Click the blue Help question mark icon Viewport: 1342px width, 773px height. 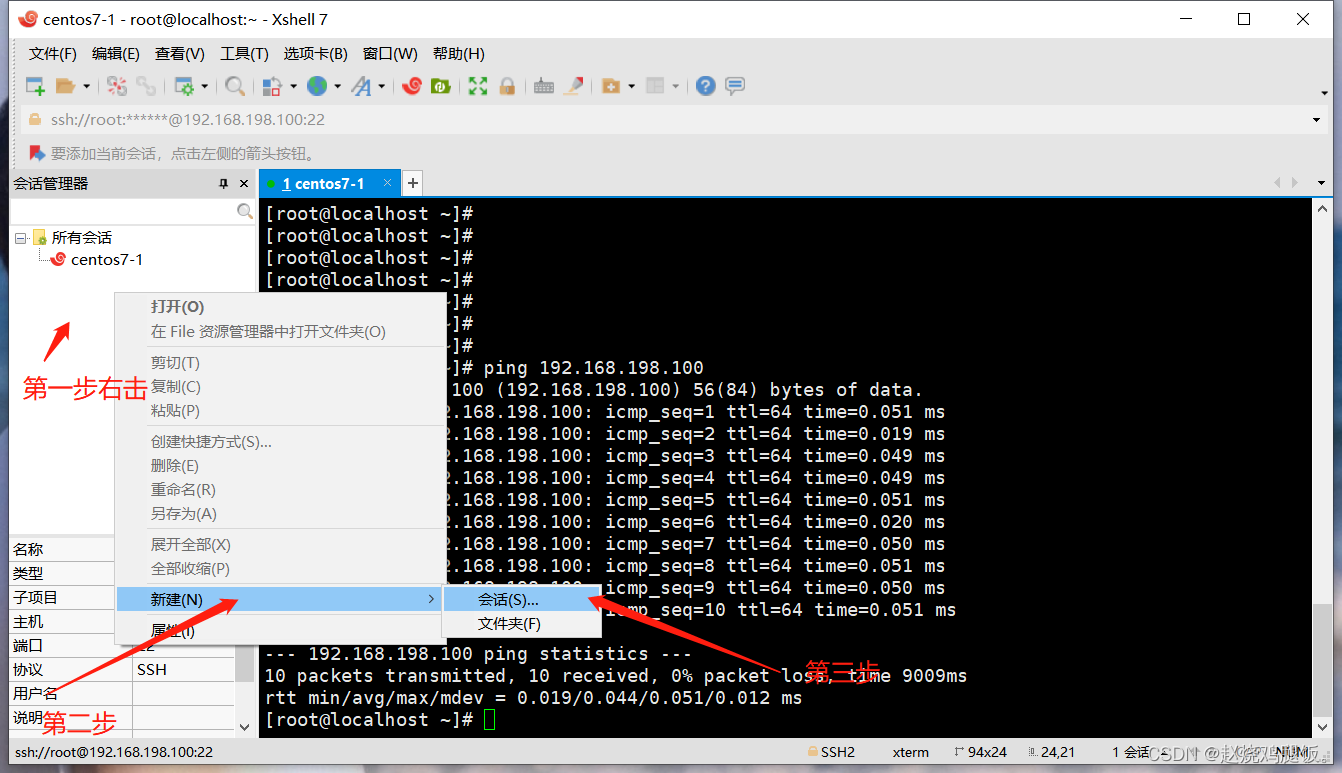click(706, 86)
